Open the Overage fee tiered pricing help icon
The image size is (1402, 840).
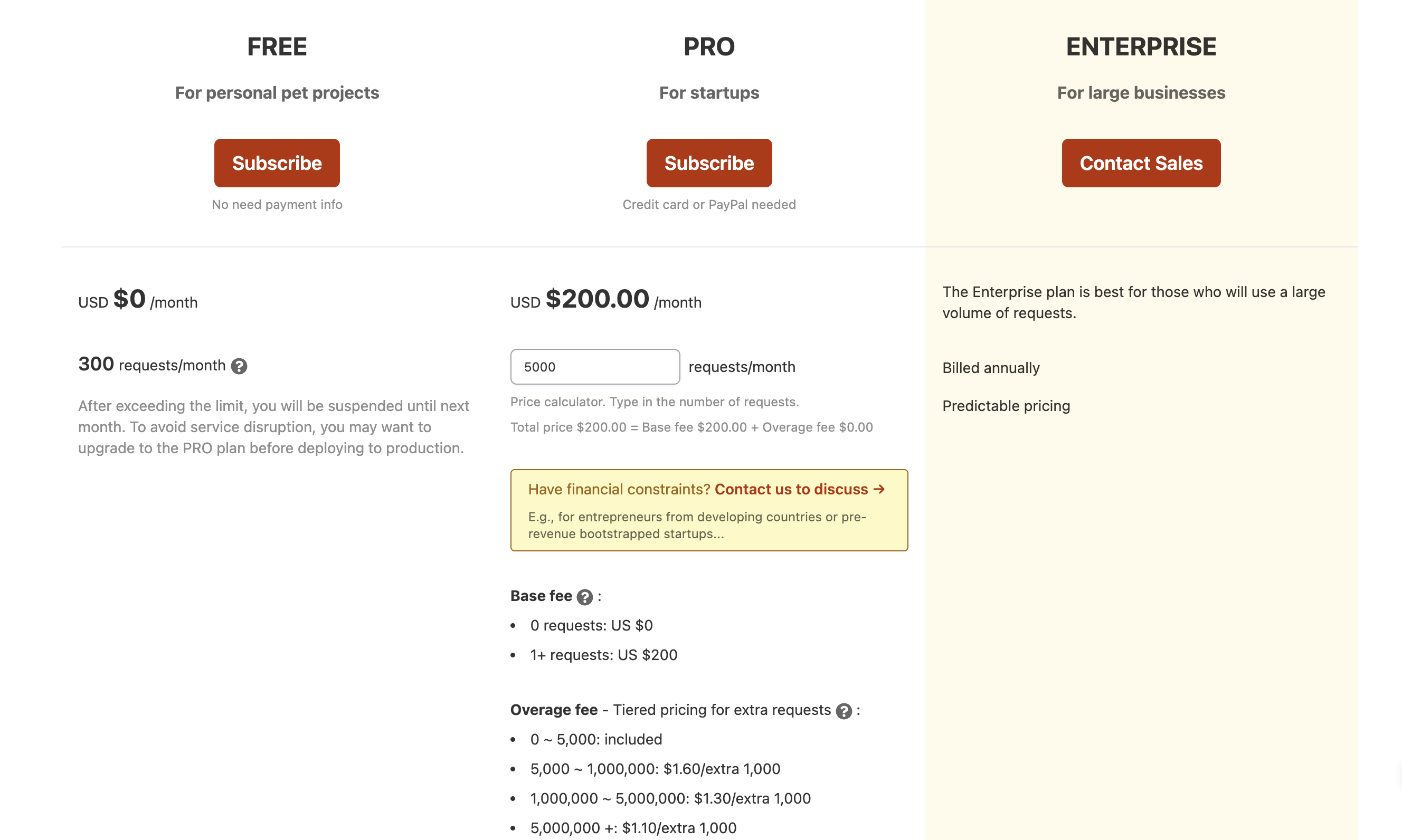844,711
